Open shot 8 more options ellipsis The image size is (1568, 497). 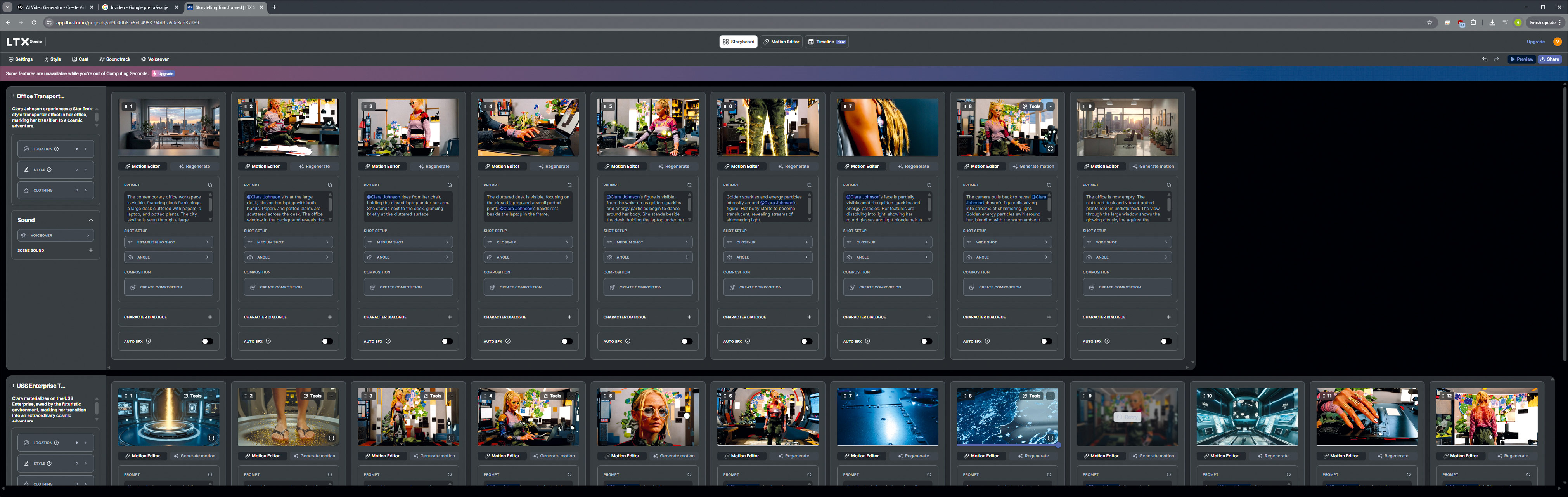(x=1050, y=107)
